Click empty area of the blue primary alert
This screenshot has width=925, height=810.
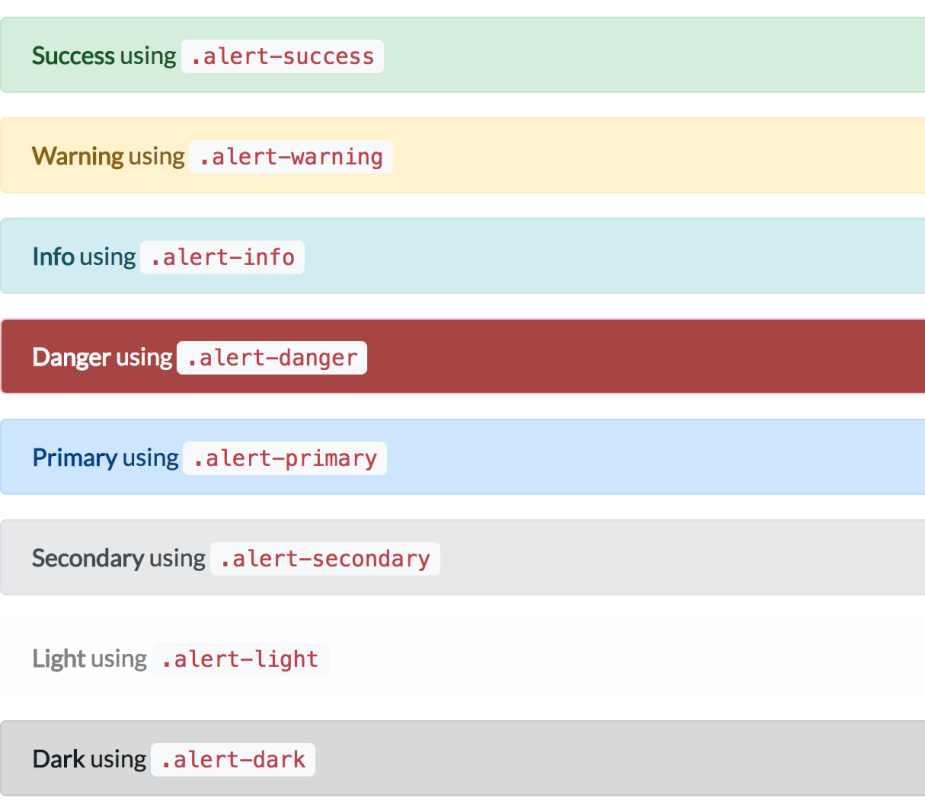(x=650, y=458)
